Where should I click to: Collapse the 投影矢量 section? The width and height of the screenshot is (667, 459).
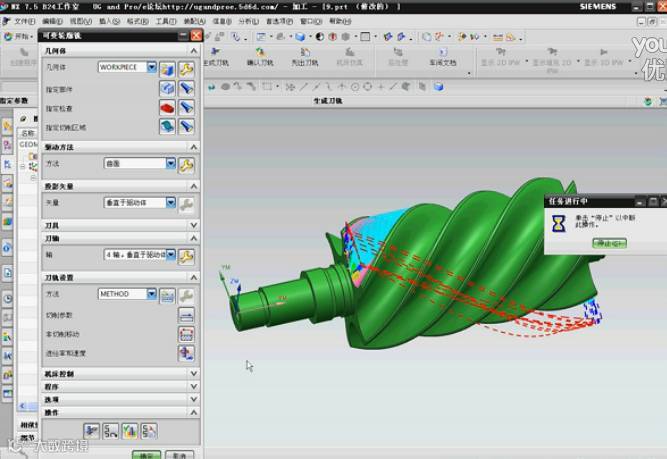click(x=194, y=186)
